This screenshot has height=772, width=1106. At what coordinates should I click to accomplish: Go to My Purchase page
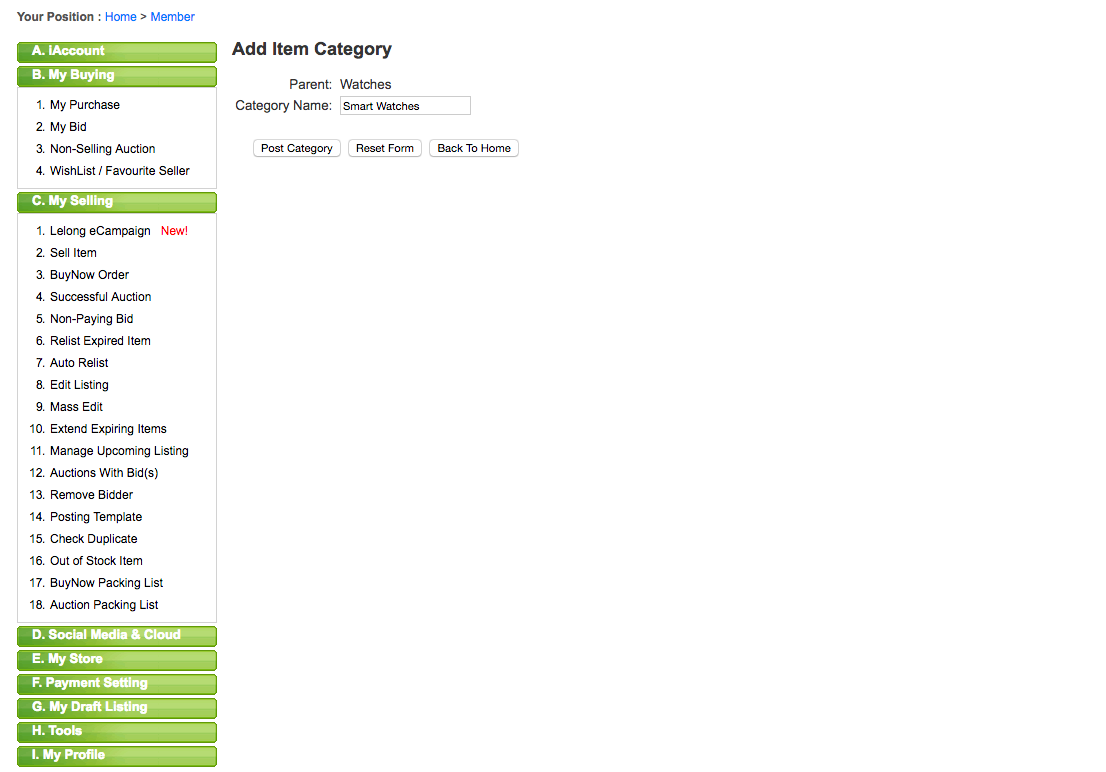85,105
